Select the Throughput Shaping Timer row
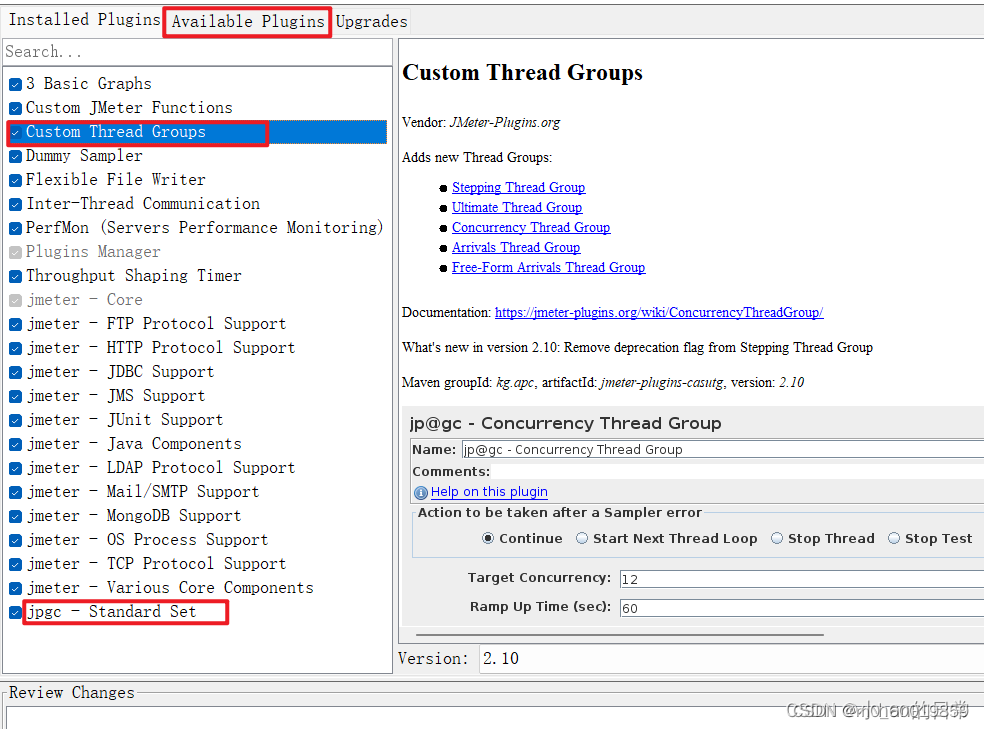The width and height of the screenshot is (984, 729). point(197,275)
